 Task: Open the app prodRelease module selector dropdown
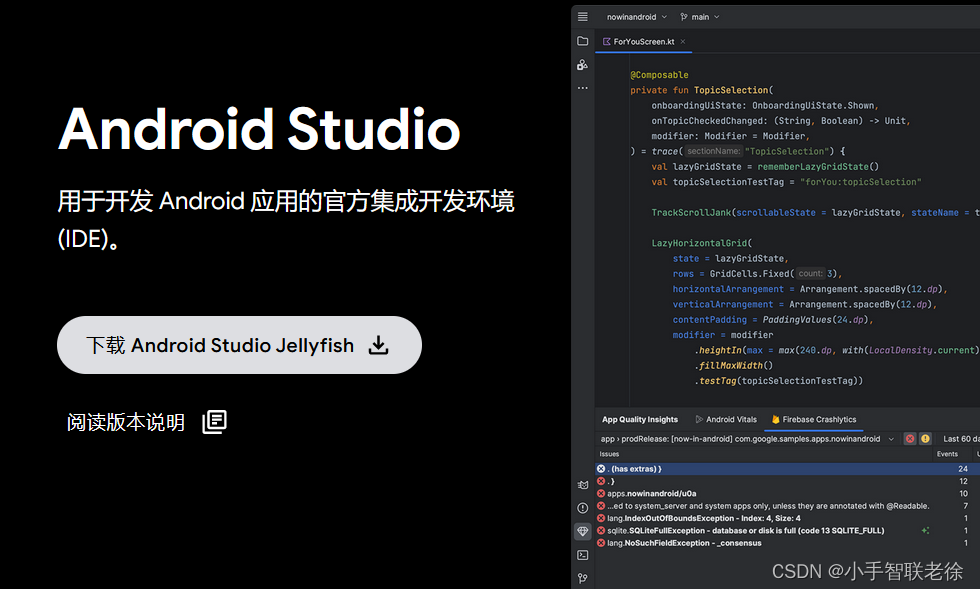click(x=748, y=439)
